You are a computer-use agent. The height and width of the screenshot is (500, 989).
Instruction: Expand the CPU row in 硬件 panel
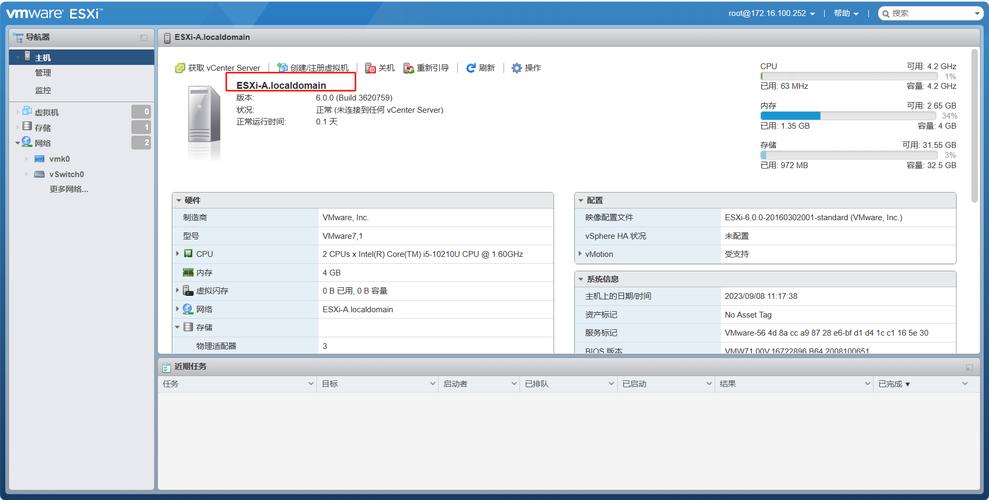[178, 254]
